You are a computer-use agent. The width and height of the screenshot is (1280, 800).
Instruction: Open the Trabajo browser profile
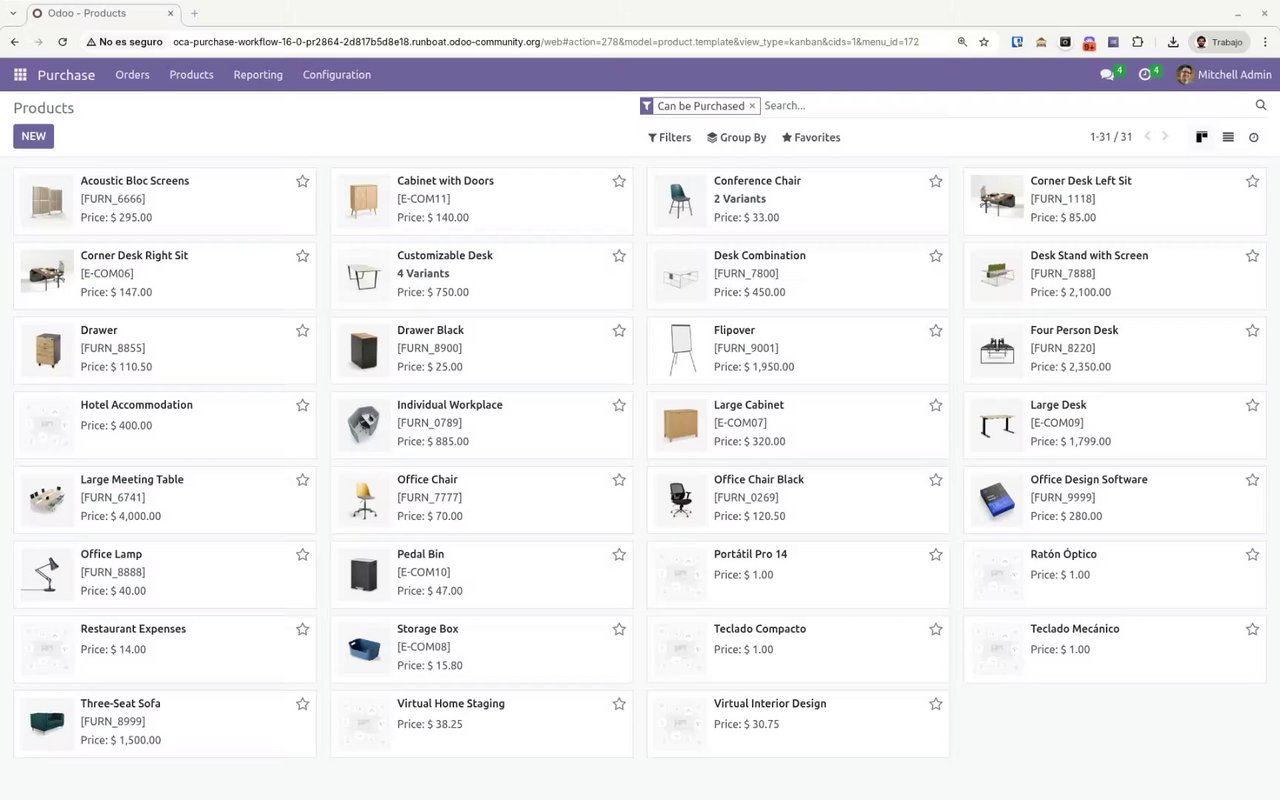pyautogui.click(x=1219, y=42)
